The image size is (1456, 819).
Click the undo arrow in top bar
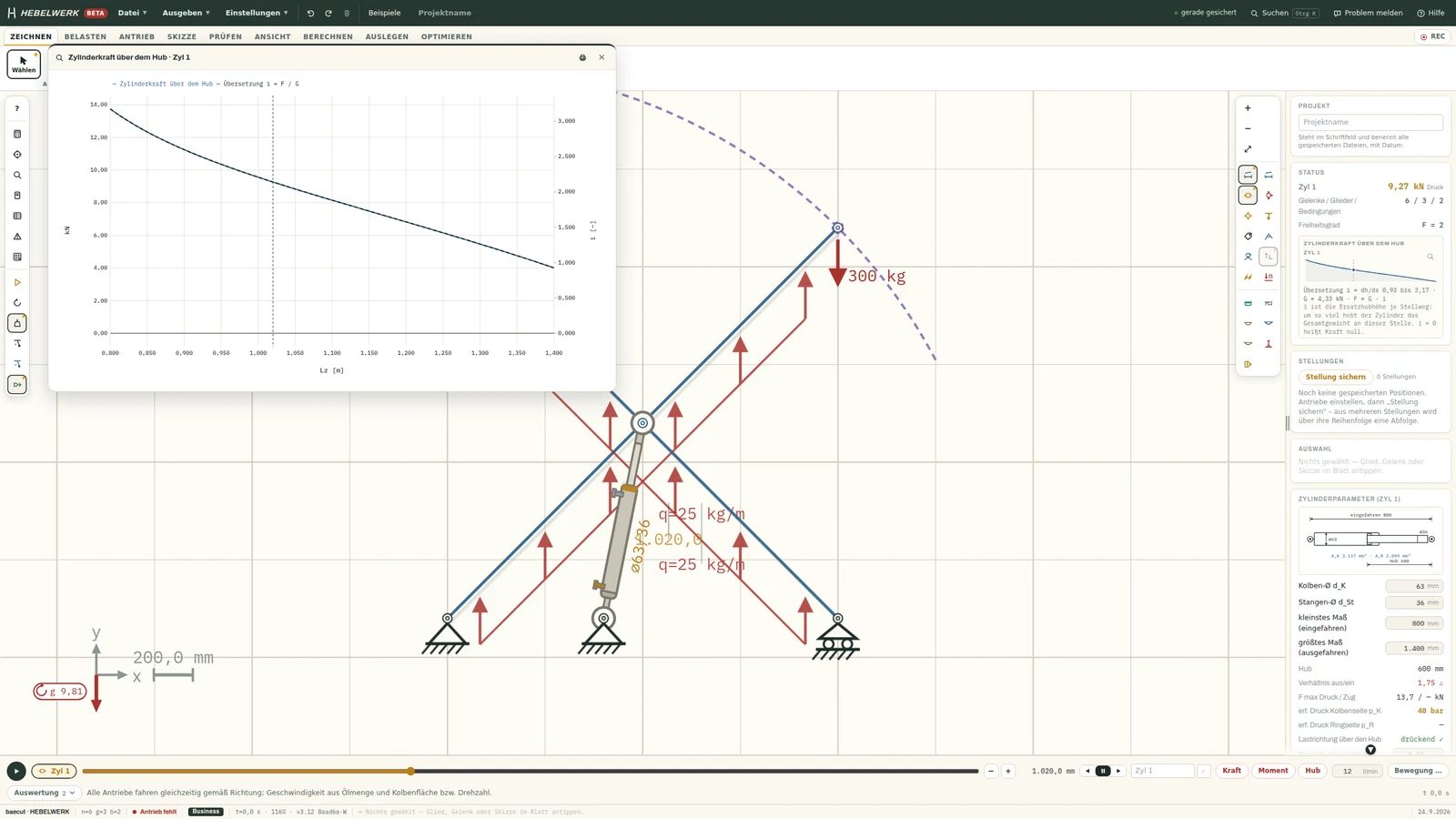310,13
